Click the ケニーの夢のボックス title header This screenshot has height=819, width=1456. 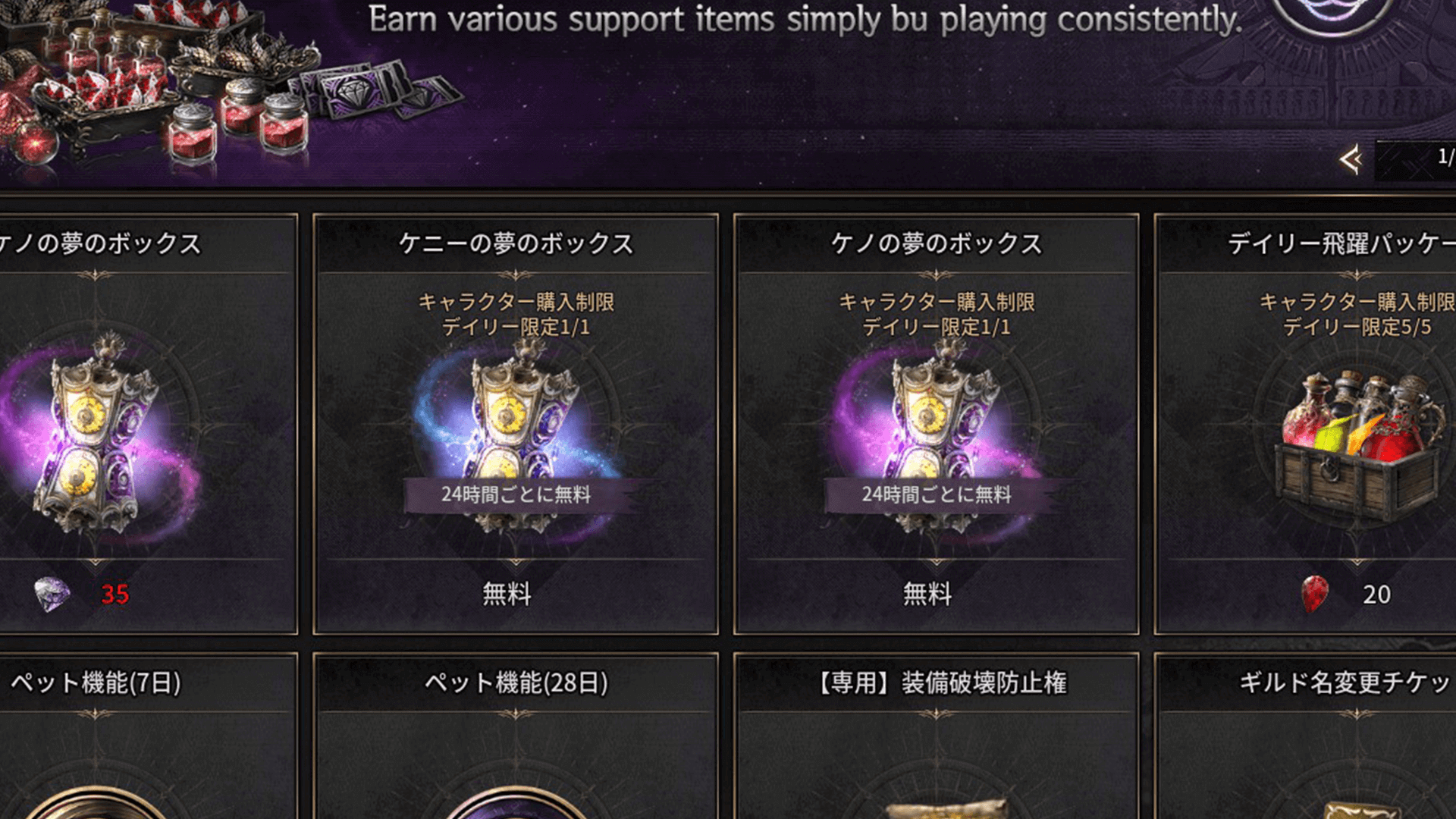(516, 243)
